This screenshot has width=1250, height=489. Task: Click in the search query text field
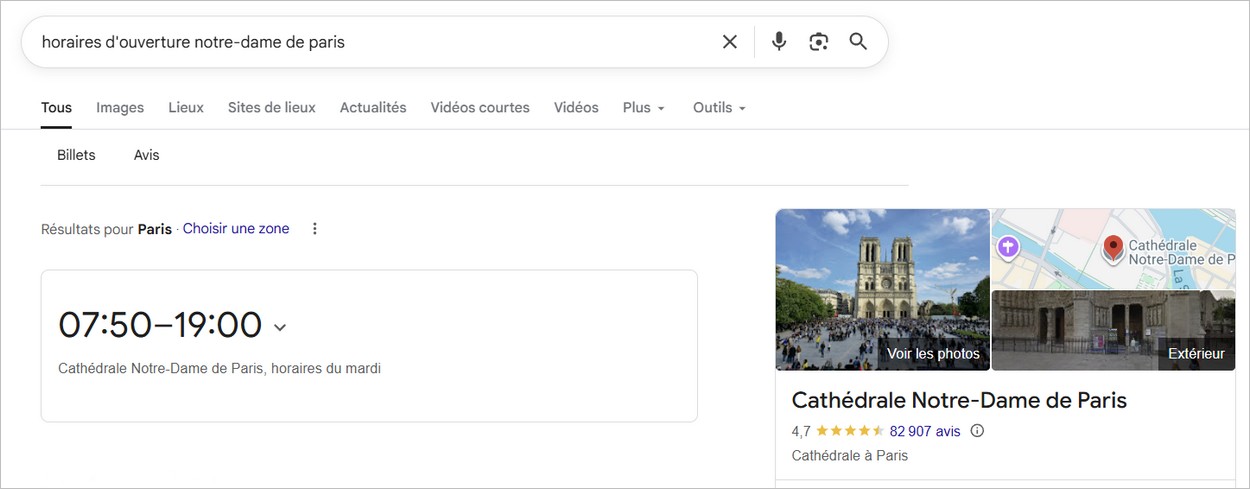click(370, 42)
